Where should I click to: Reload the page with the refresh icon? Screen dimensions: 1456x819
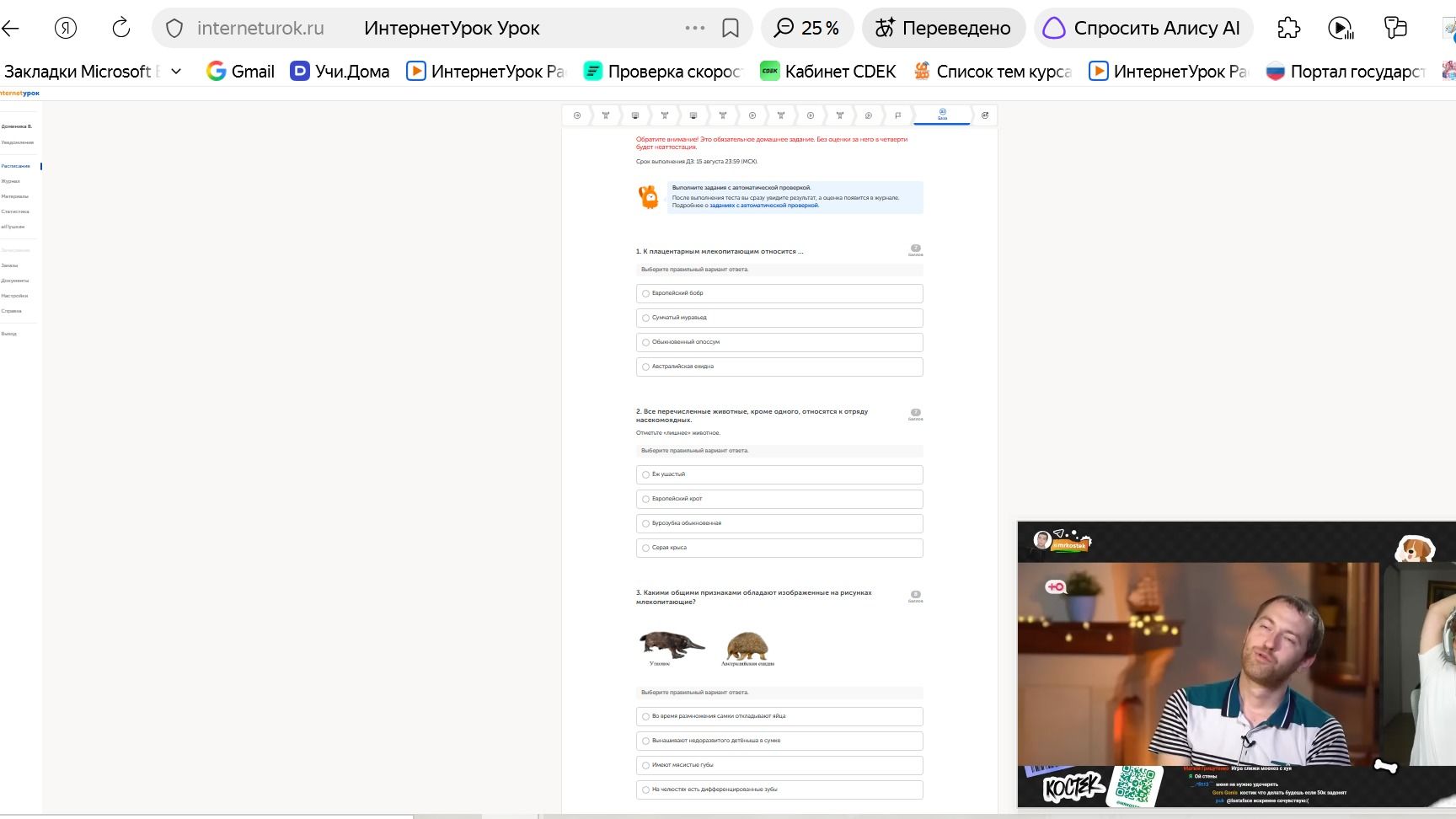click(121, 28)
